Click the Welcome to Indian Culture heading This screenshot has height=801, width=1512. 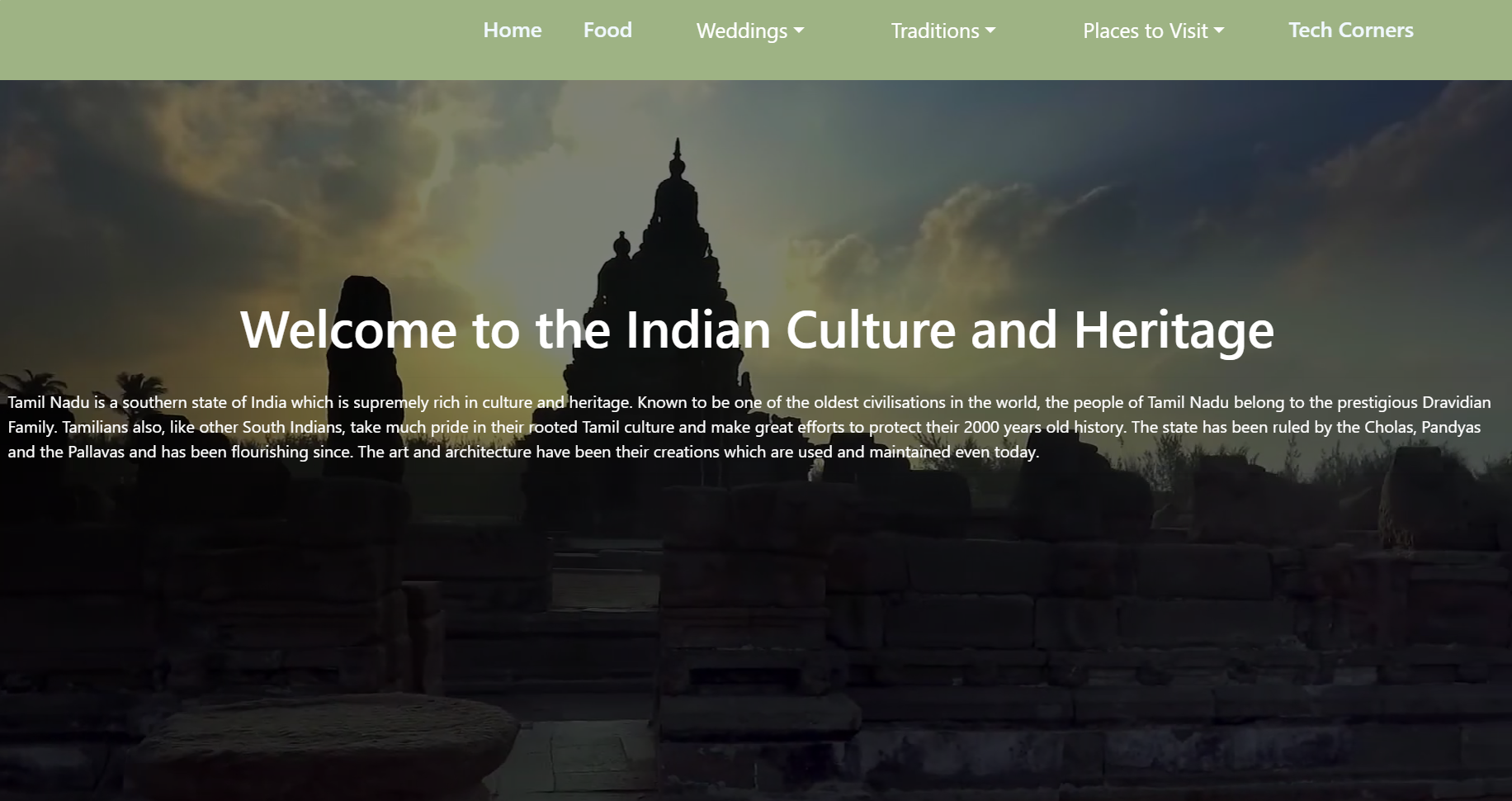tap(756, 329)
